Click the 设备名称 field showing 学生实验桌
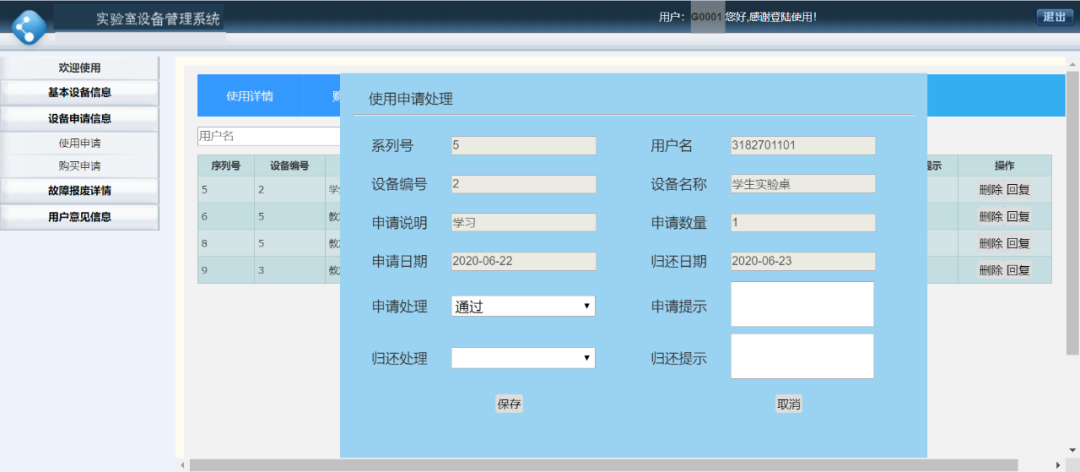1080x472 pixels. (x=802, y=184)
